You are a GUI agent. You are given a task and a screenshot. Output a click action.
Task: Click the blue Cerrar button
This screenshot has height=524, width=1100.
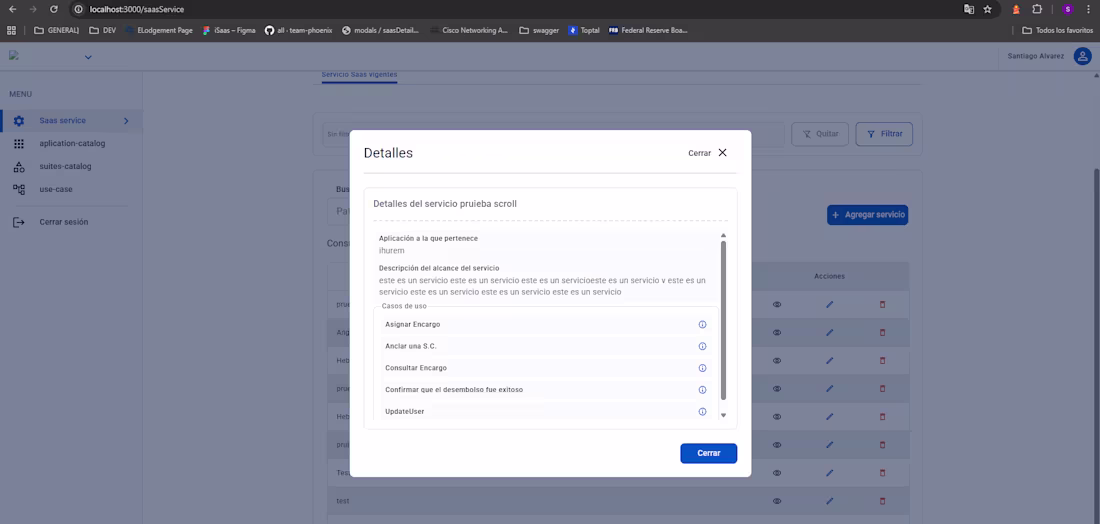click(709, 453)
